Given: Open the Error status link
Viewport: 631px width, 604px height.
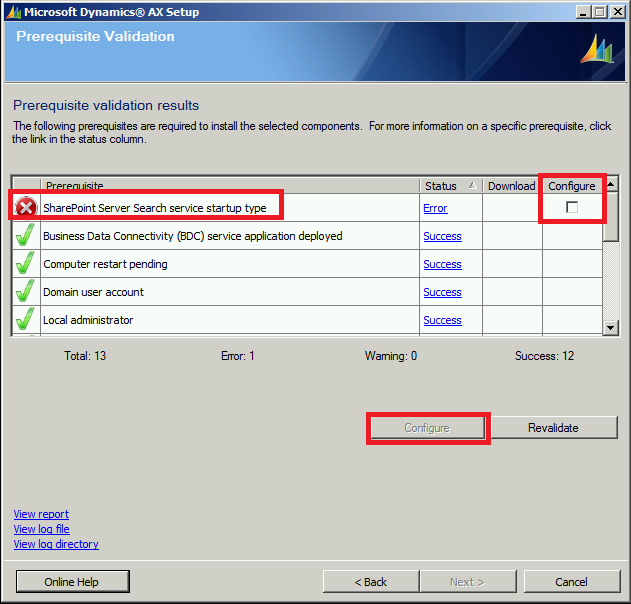Looking at the screenshot, I should (435, 208).
